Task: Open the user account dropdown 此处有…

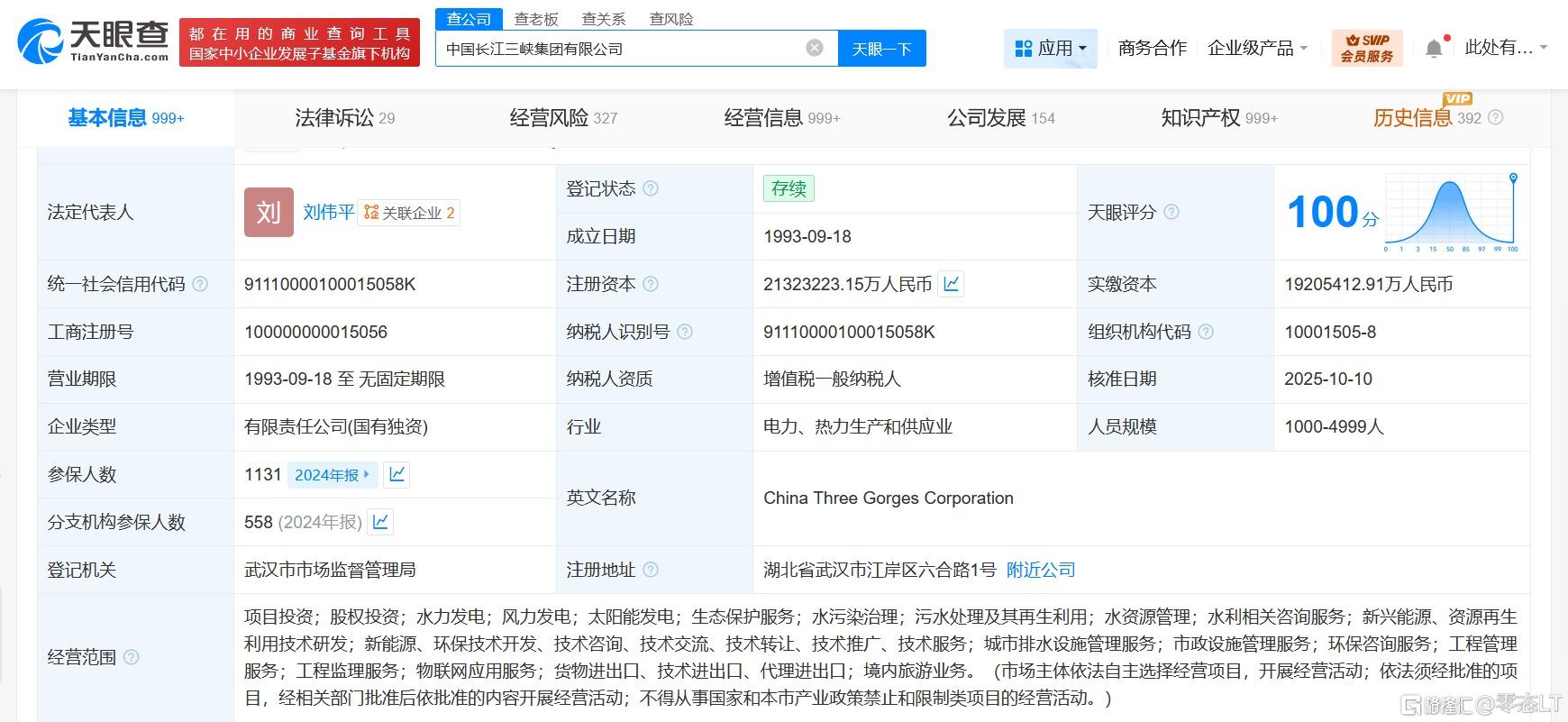Action: click(x=1505, y=48)
